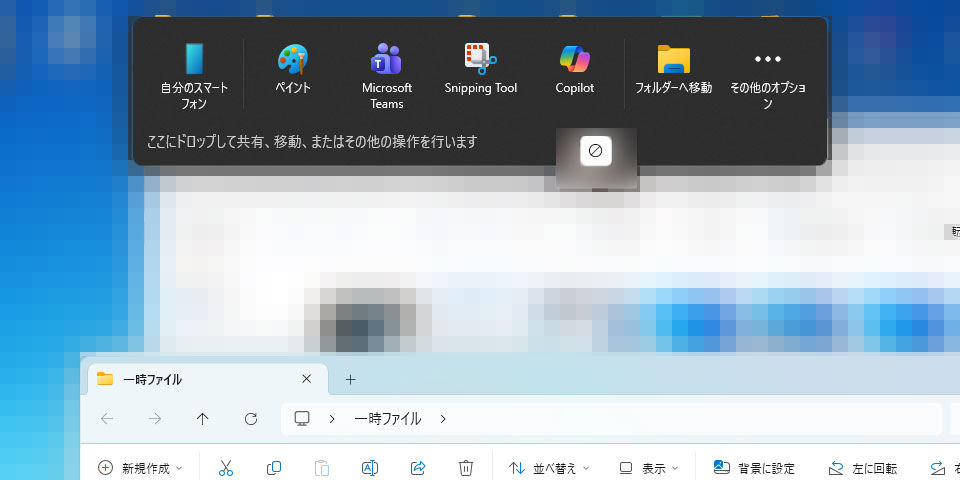
Task: Click the copy icon in toolbar
Action: pyautogui.click(x=273, y=467)
